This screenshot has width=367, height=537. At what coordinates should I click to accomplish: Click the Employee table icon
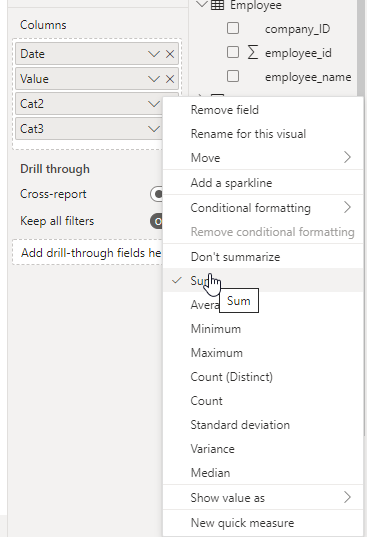[217, 5]
